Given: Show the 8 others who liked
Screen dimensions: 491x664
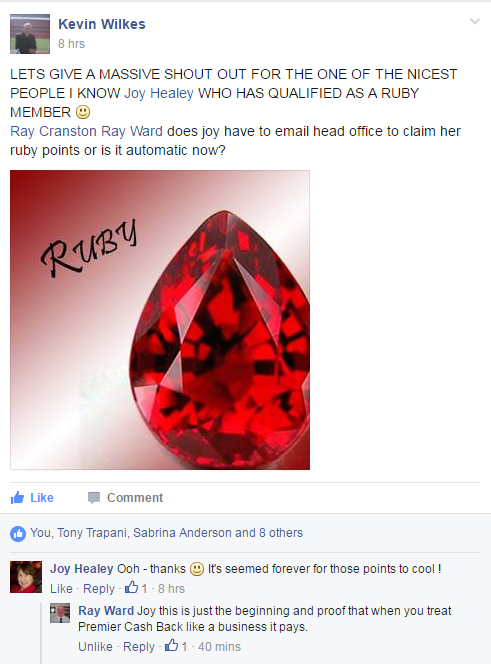Looking at the screenshot, I should 281,533.
